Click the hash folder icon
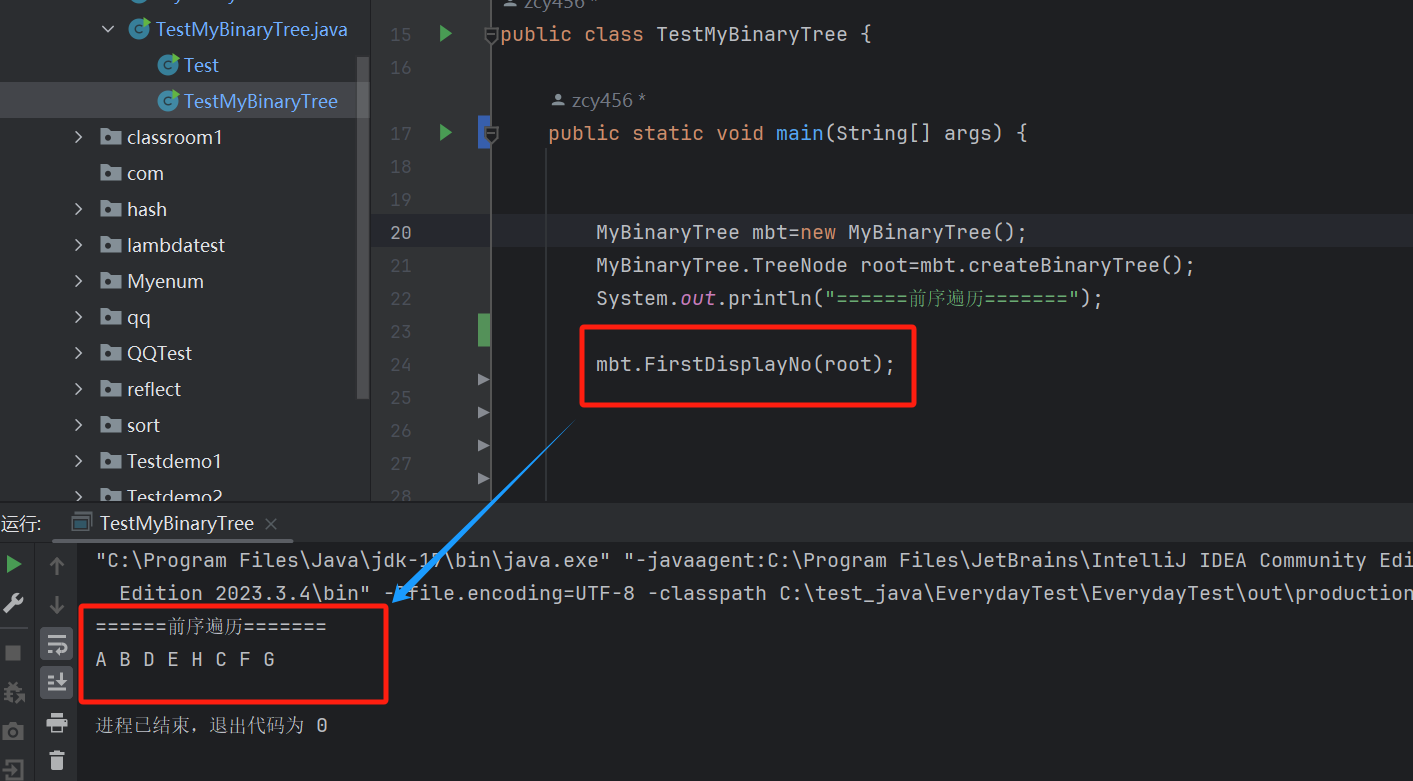The image size is (1413, 781). coord(111,209)
